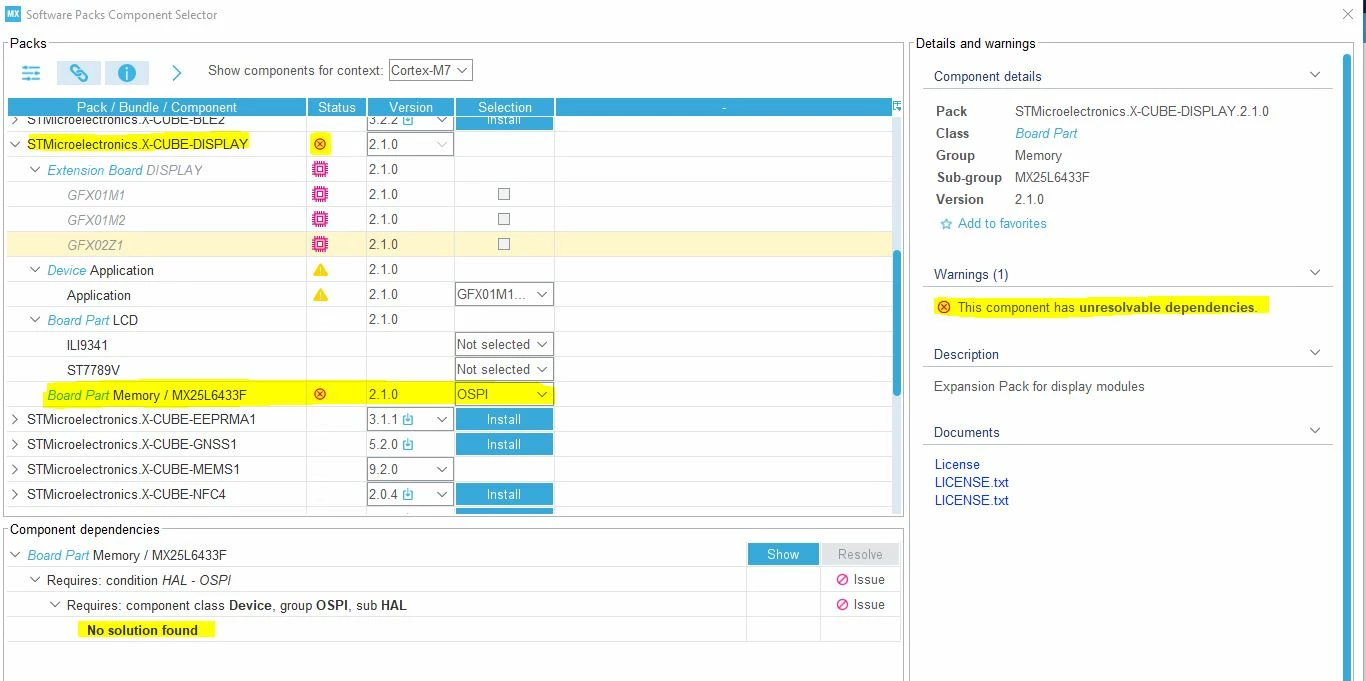Open the filter settings sliders icon
Screen dimensions: 1366x681
tap(31, 72)
